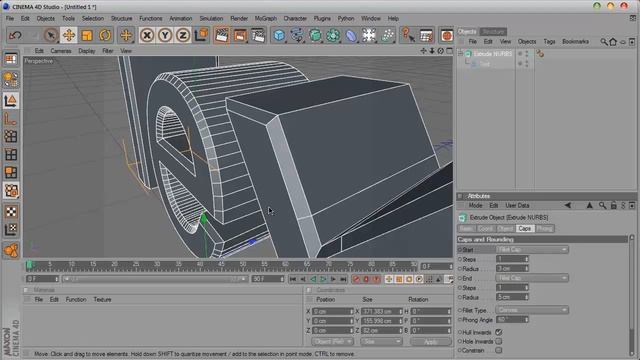Select the Live Selection tool
640x360 pixels.
[x=51, y=35]
